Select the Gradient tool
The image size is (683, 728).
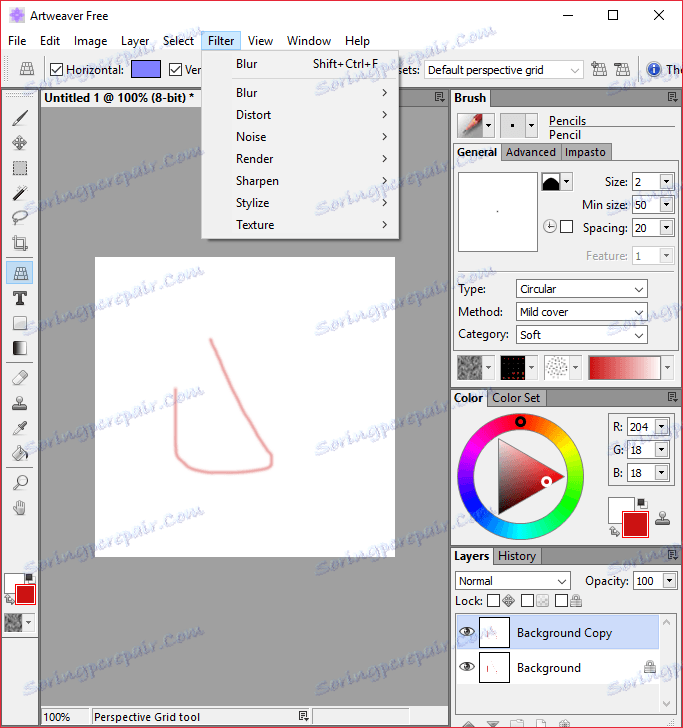20,348
